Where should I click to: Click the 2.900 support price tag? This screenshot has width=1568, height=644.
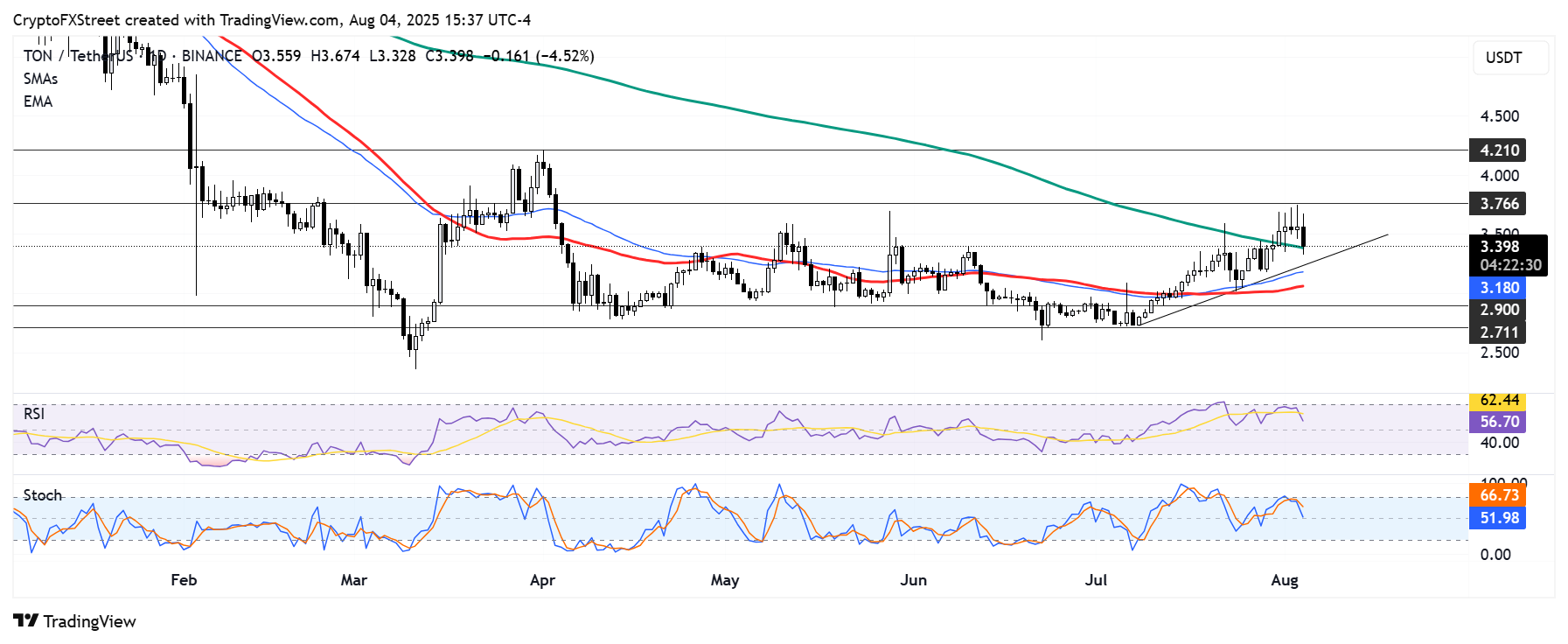click(x=1498, y=310)
